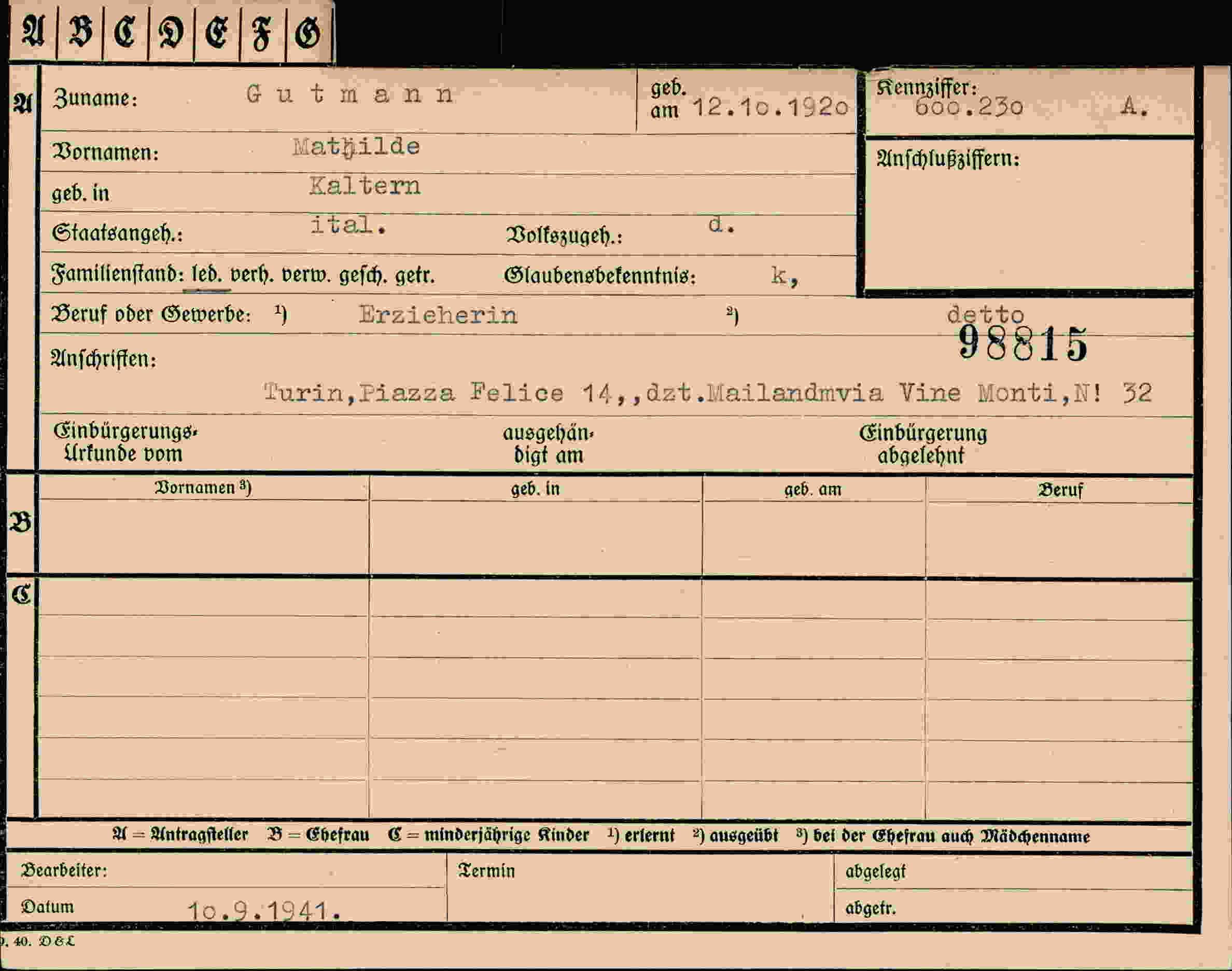This screenshot has height=971, width=1232.
Task: Click the surname field reading Gutmann
Action: tap(350, 94)
